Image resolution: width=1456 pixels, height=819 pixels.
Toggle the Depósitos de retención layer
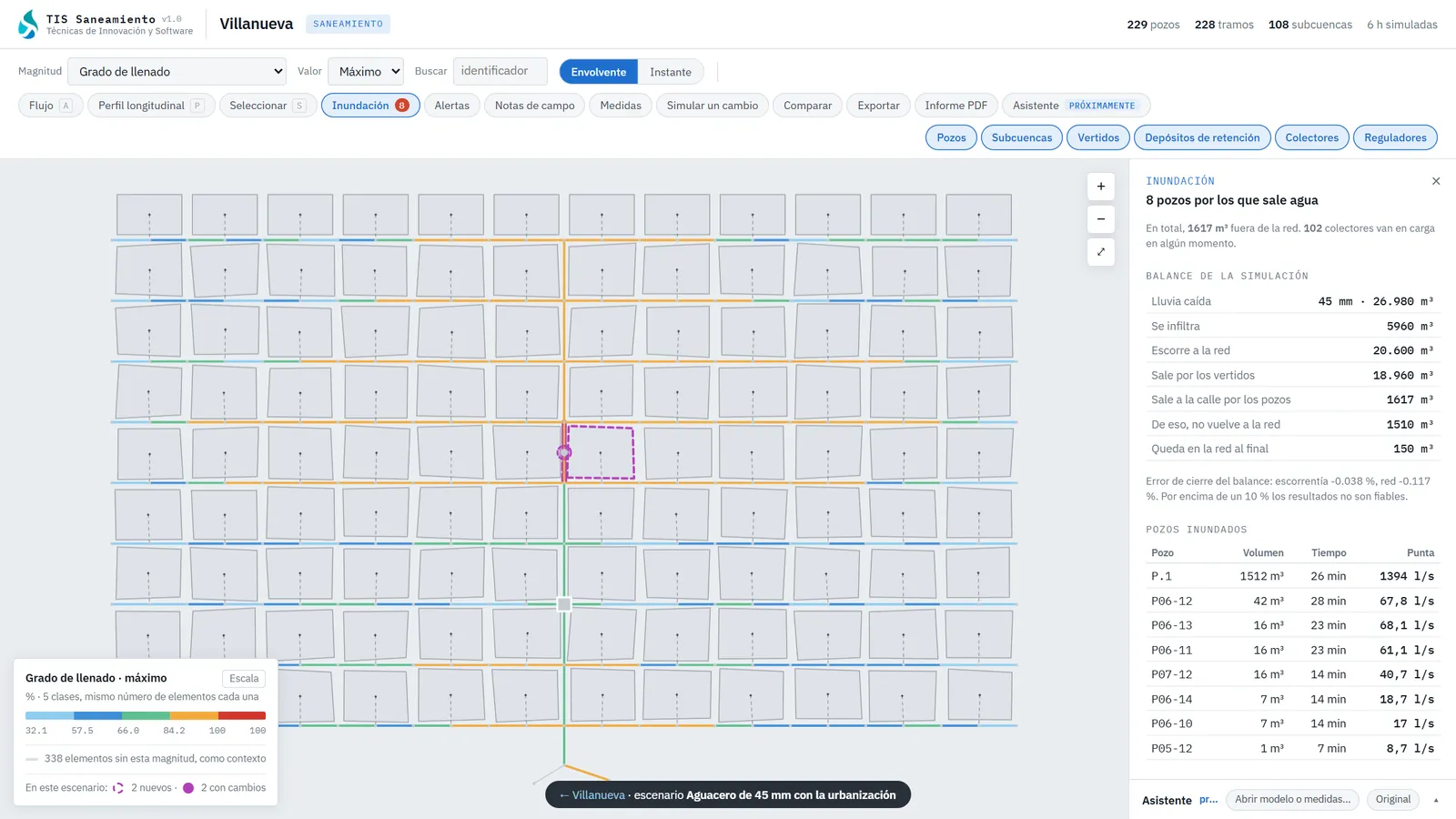pos(1202,137)
